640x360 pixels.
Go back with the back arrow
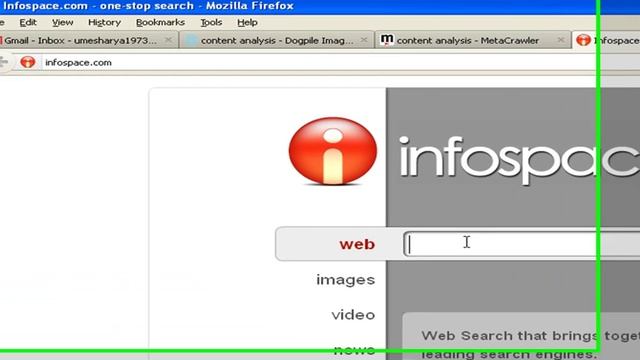click(x=4, y=62)
